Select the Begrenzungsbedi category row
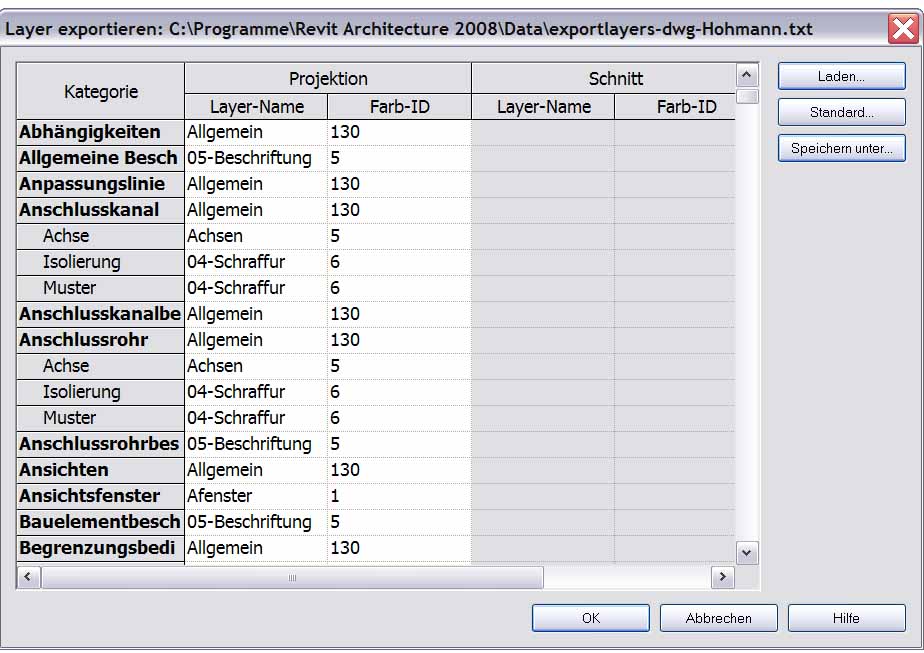Viewport: 924px width, 653px height. pos(101,548)
